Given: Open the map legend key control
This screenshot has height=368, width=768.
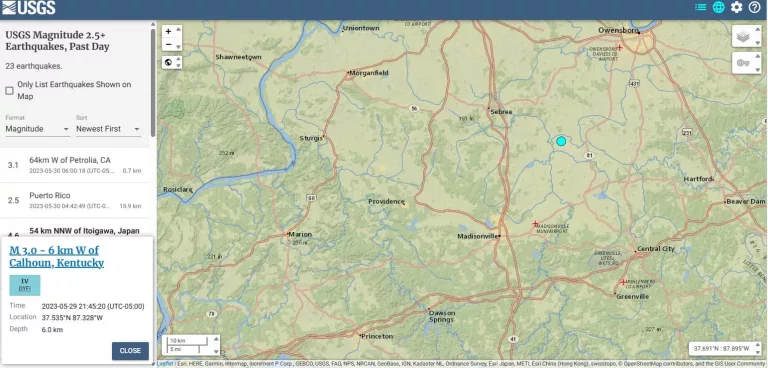Looking at the screenshot, I should pos(744,63).
